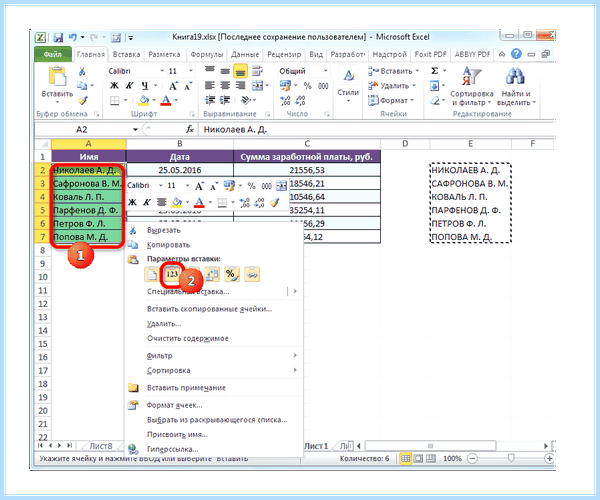Open the Файл tab
Viewport: 600px width, 500px height.
coord(53,54)
